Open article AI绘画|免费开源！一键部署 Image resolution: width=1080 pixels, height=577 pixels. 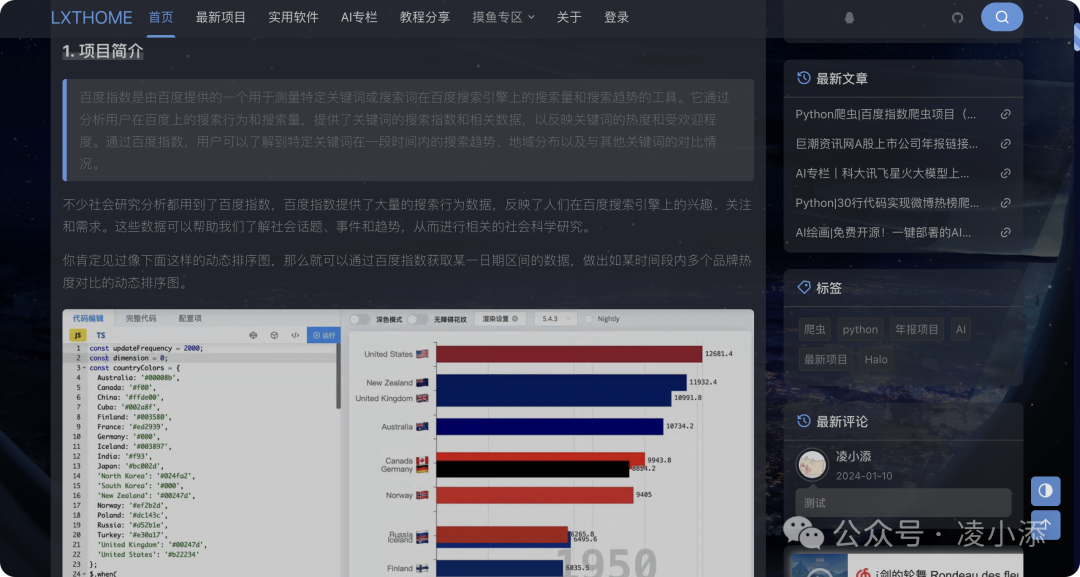pos(883,233)
